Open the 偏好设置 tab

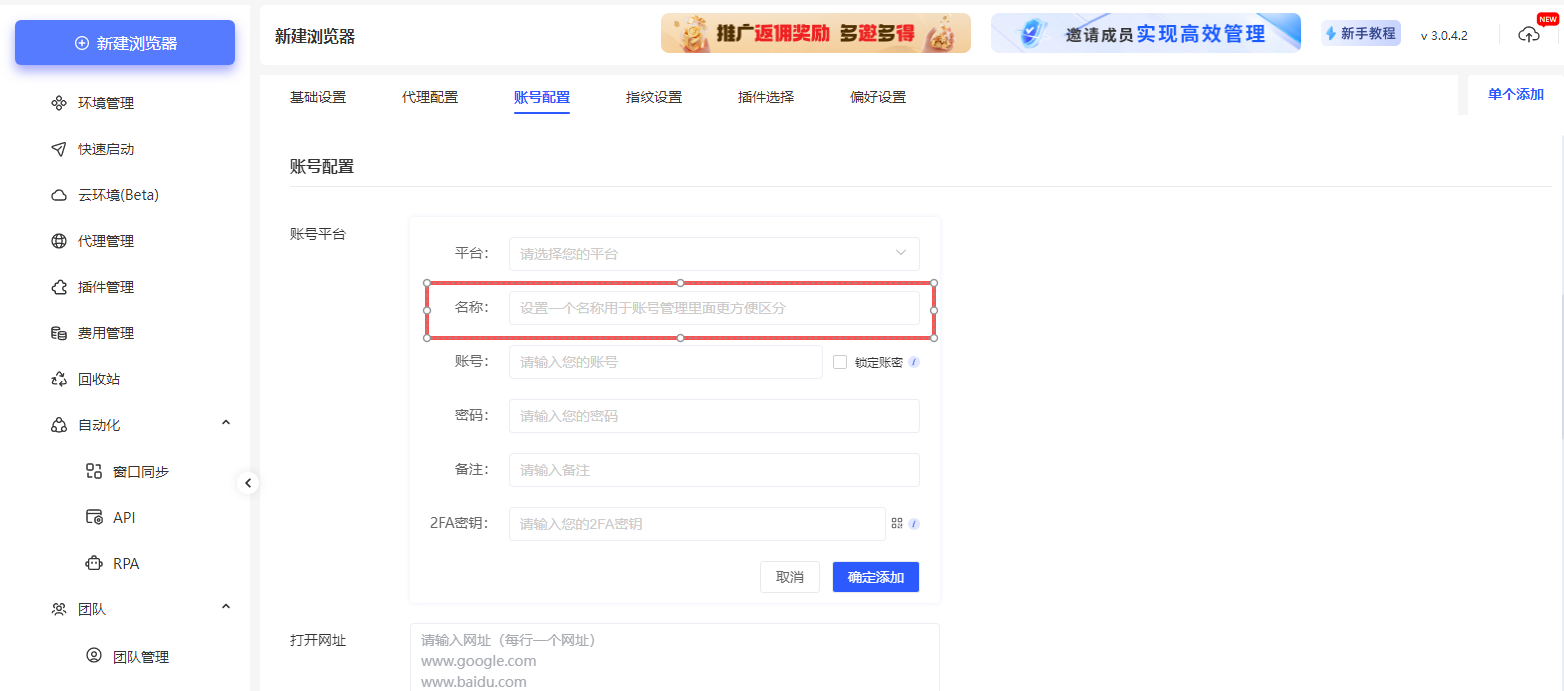(x=877, y=97)
